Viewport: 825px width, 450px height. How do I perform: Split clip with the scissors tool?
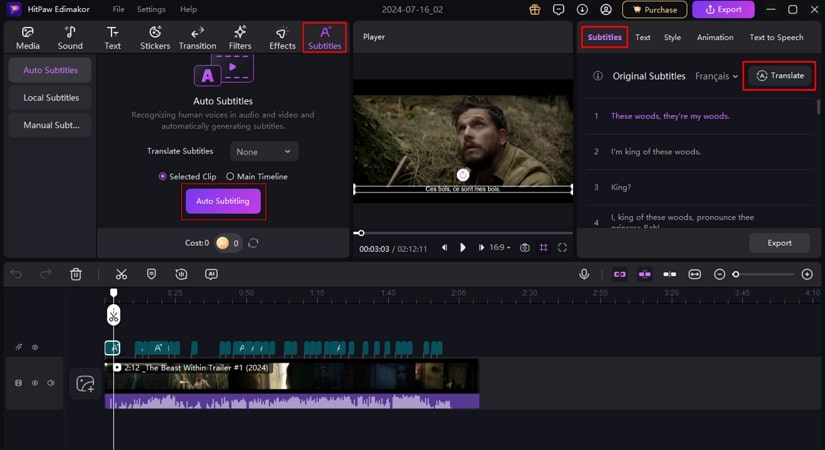(x=122, y=274)
